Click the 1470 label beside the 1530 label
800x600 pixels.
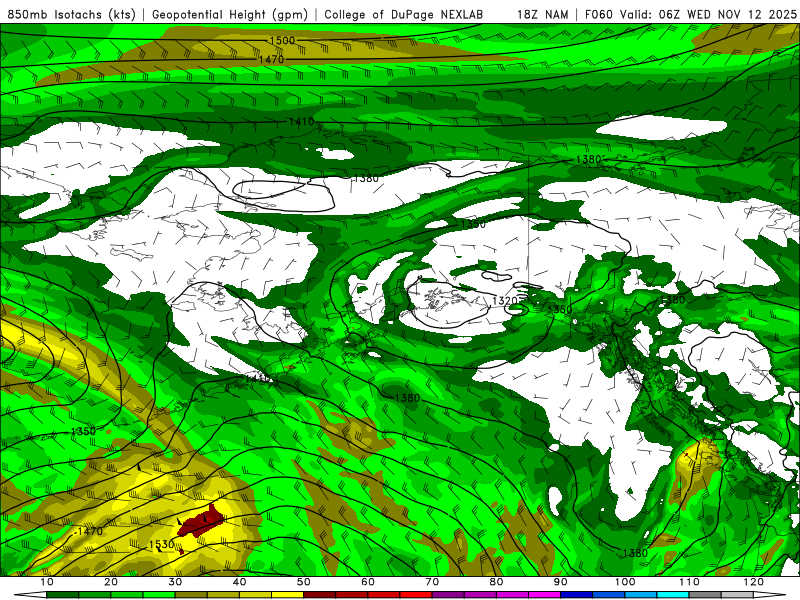(90, 531)
